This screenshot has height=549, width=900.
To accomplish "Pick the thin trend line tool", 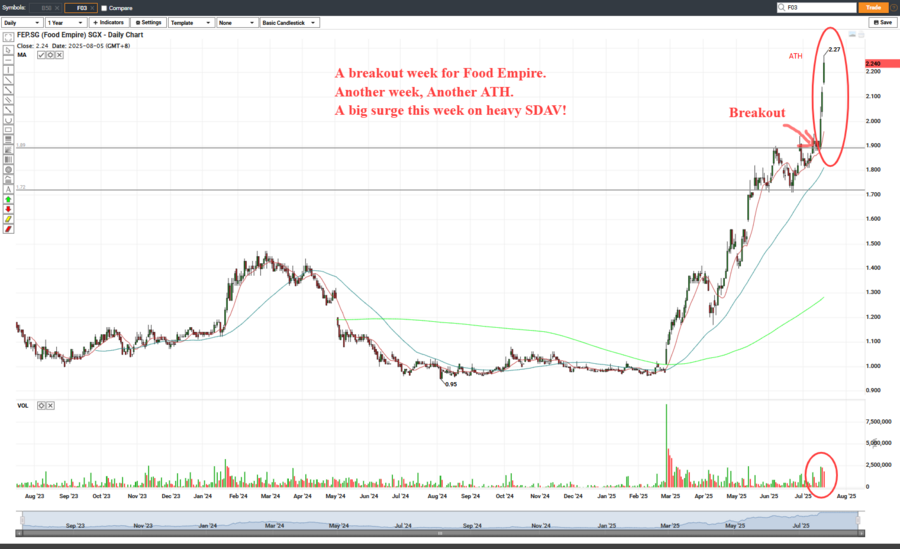I will pyautogui.click(x=8, y=80).
